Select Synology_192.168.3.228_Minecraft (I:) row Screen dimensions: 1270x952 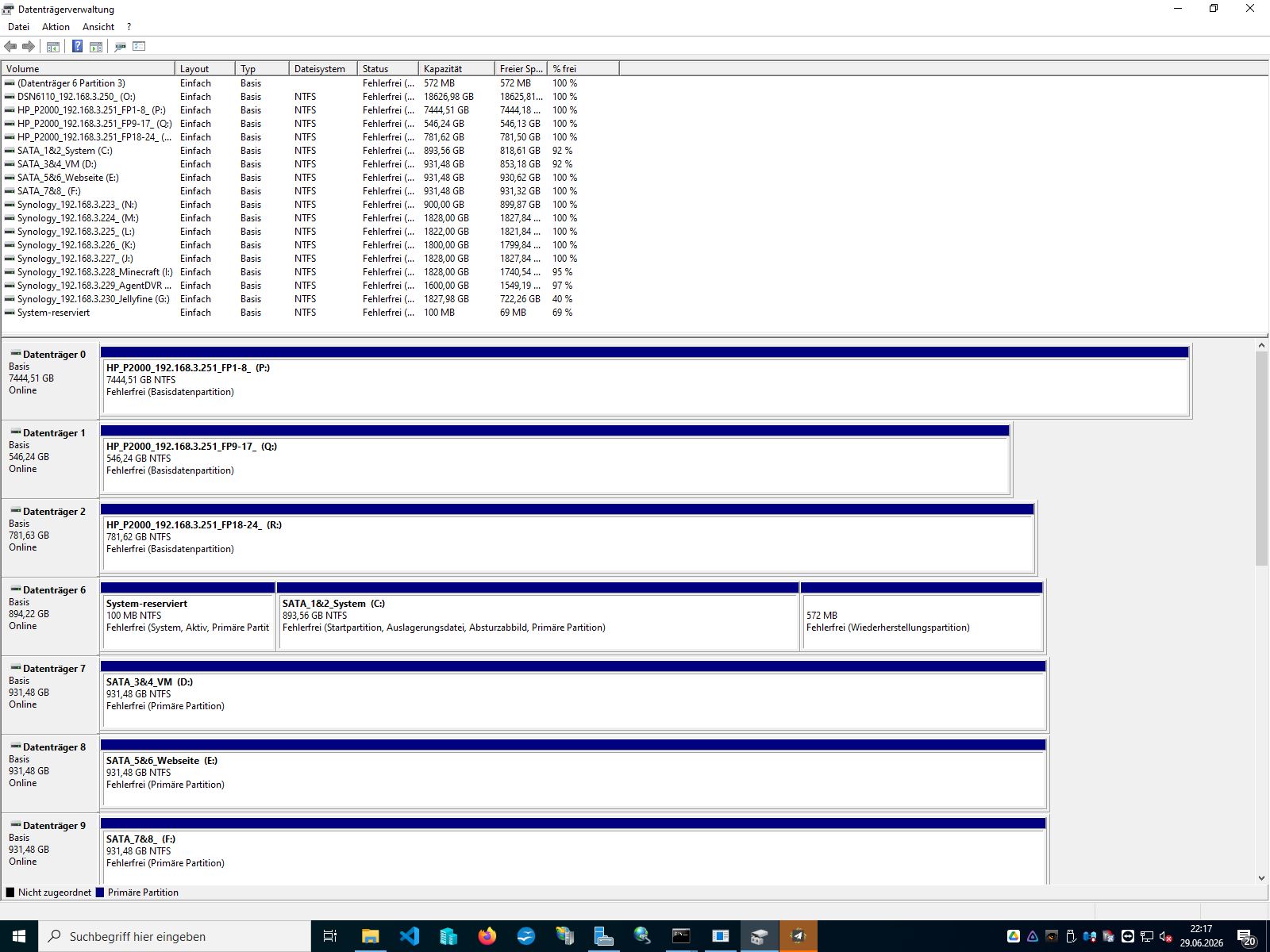pos(310,272)
